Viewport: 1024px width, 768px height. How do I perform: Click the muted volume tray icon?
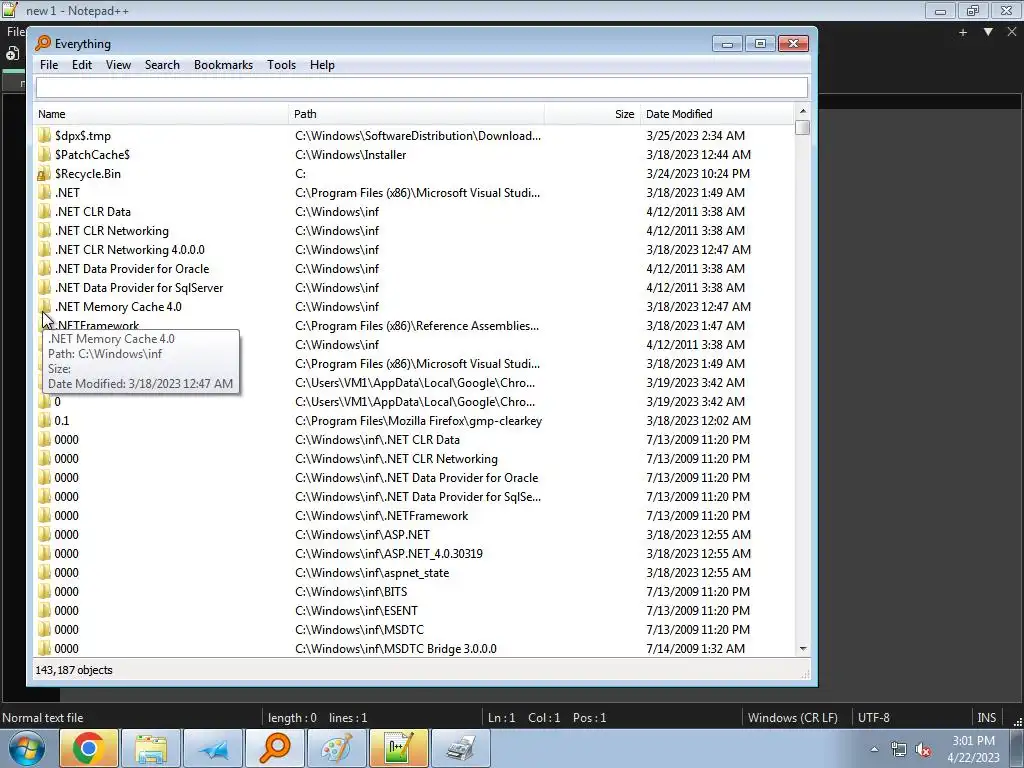pos(923,750)
